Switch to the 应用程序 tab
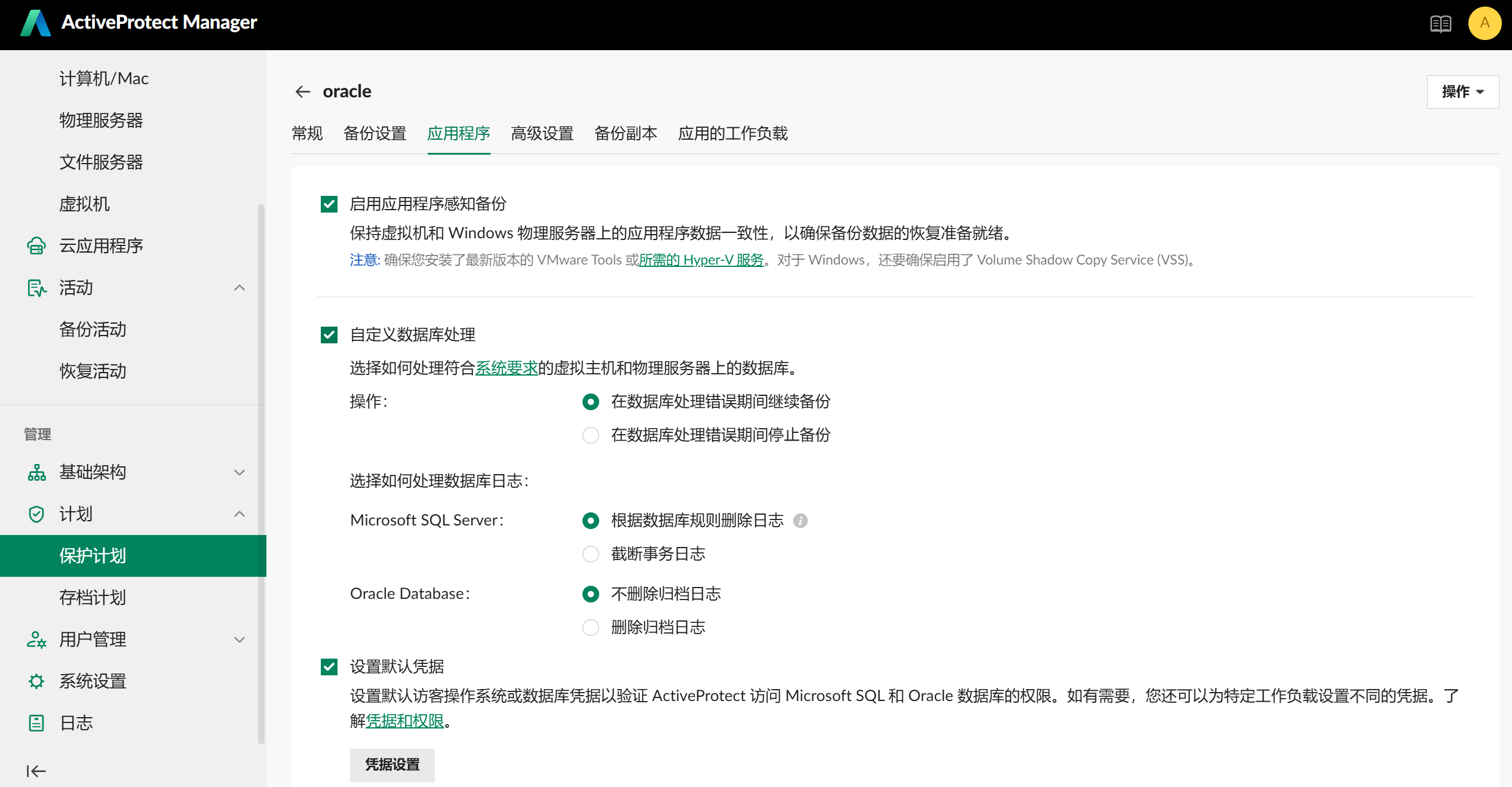This screenshot has height=787, width=1512. pyautogui.click(x=459, y=134)
